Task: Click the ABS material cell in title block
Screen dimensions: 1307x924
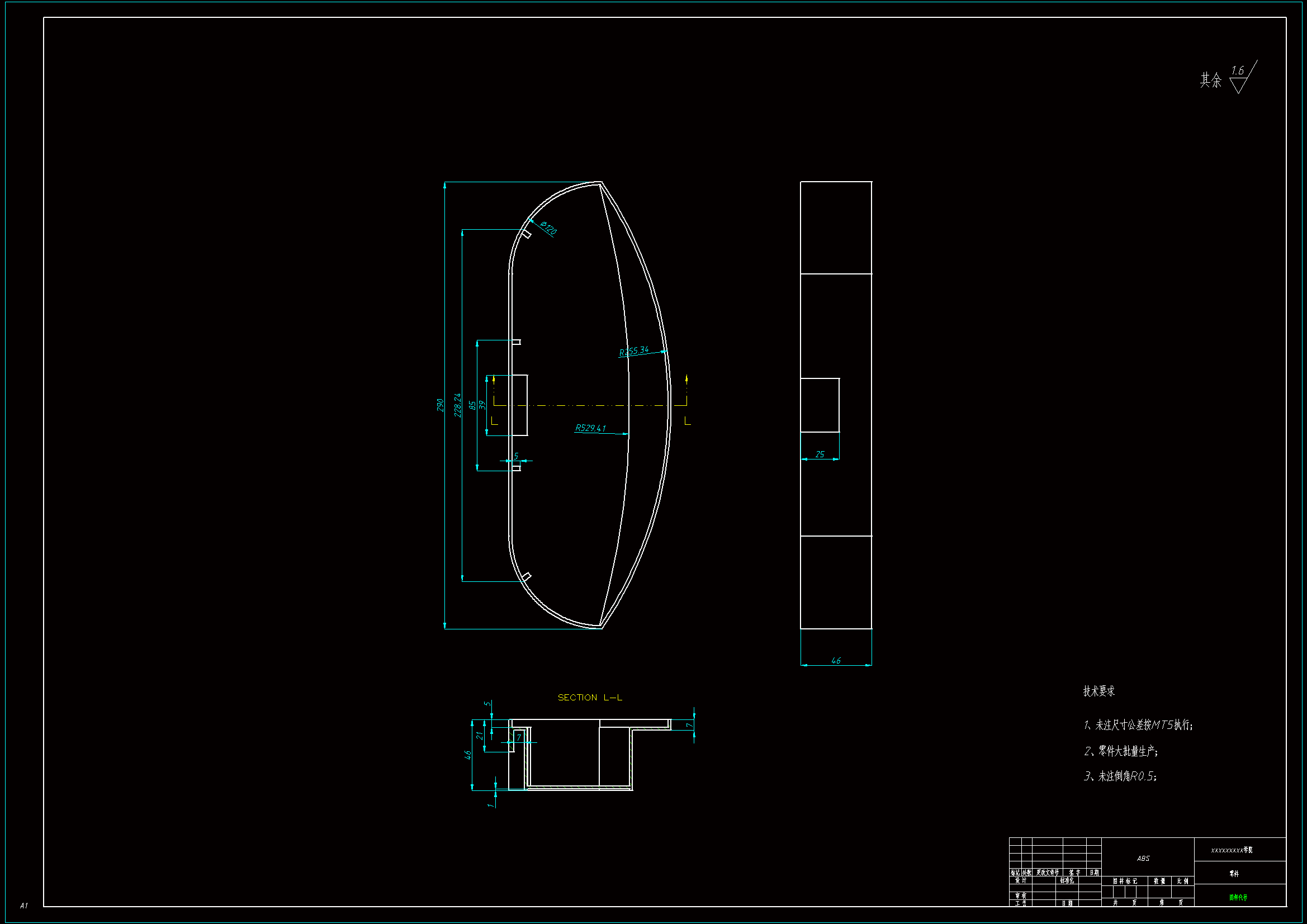Action: point(1143,859)
